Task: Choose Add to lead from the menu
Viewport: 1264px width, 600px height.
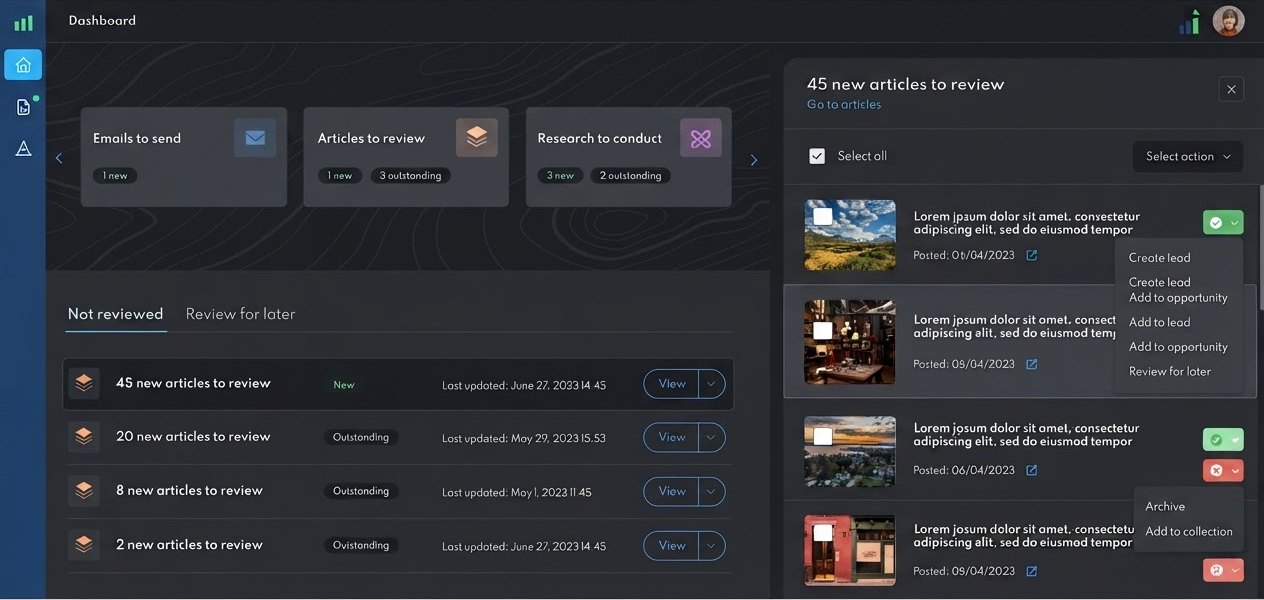Action: click(x=1159, y=322)
